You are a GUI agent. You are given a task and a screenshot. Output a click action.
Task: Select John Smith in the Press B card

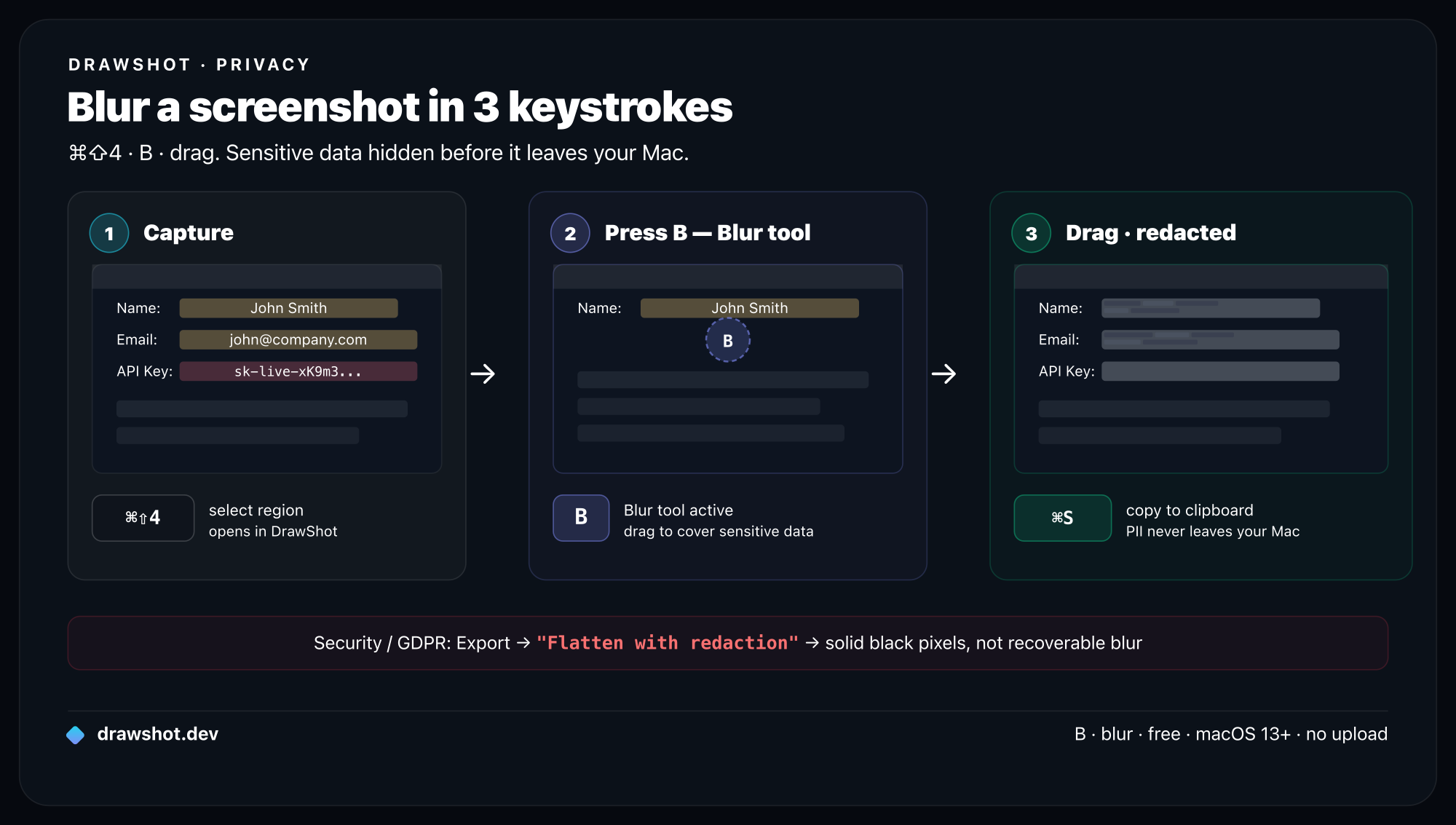(749, 308)
